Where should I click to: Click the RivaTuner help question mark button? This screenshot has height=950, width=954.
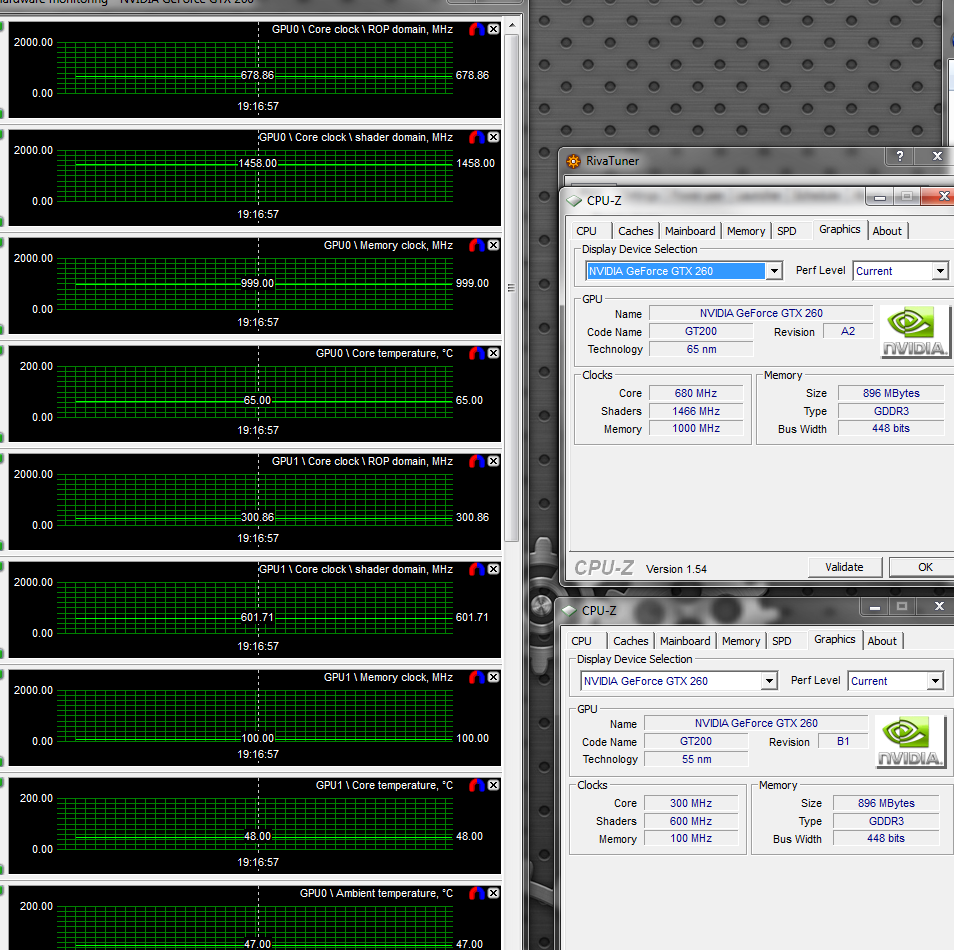click(899, 156)
